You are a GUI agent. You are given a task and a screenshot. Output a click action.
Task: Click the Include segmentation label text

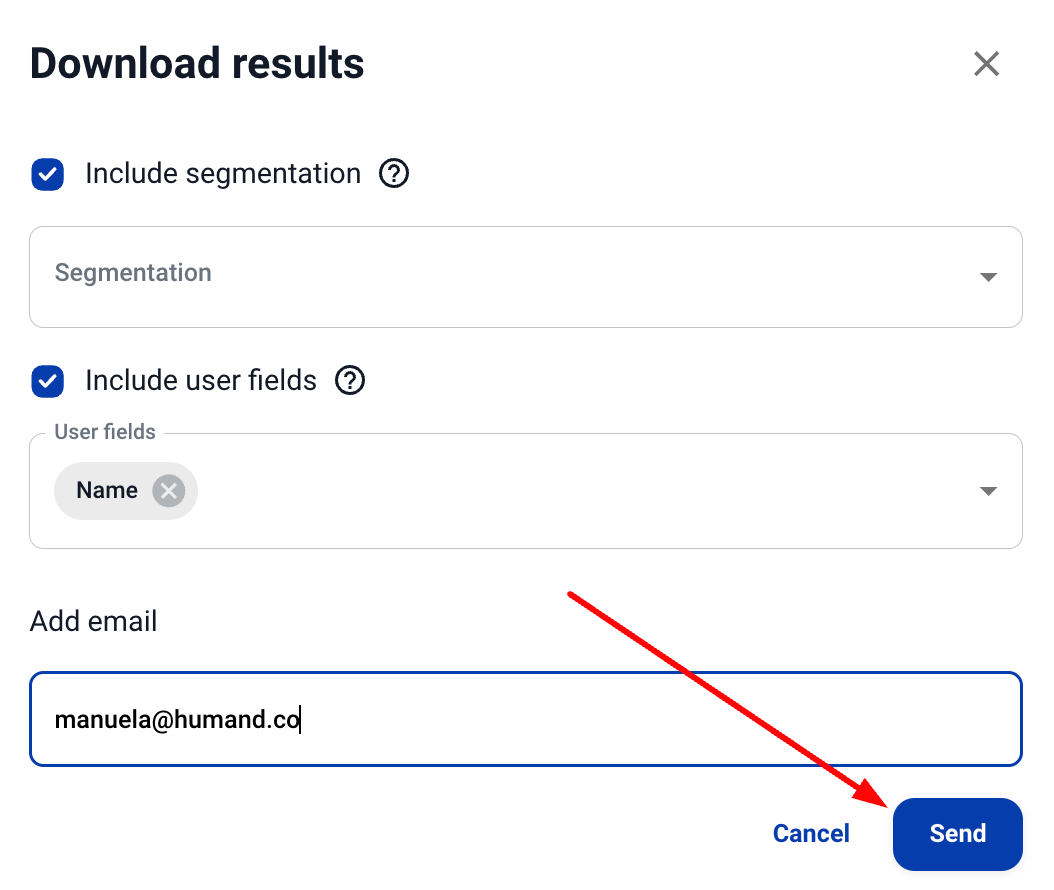coord(223,174)
